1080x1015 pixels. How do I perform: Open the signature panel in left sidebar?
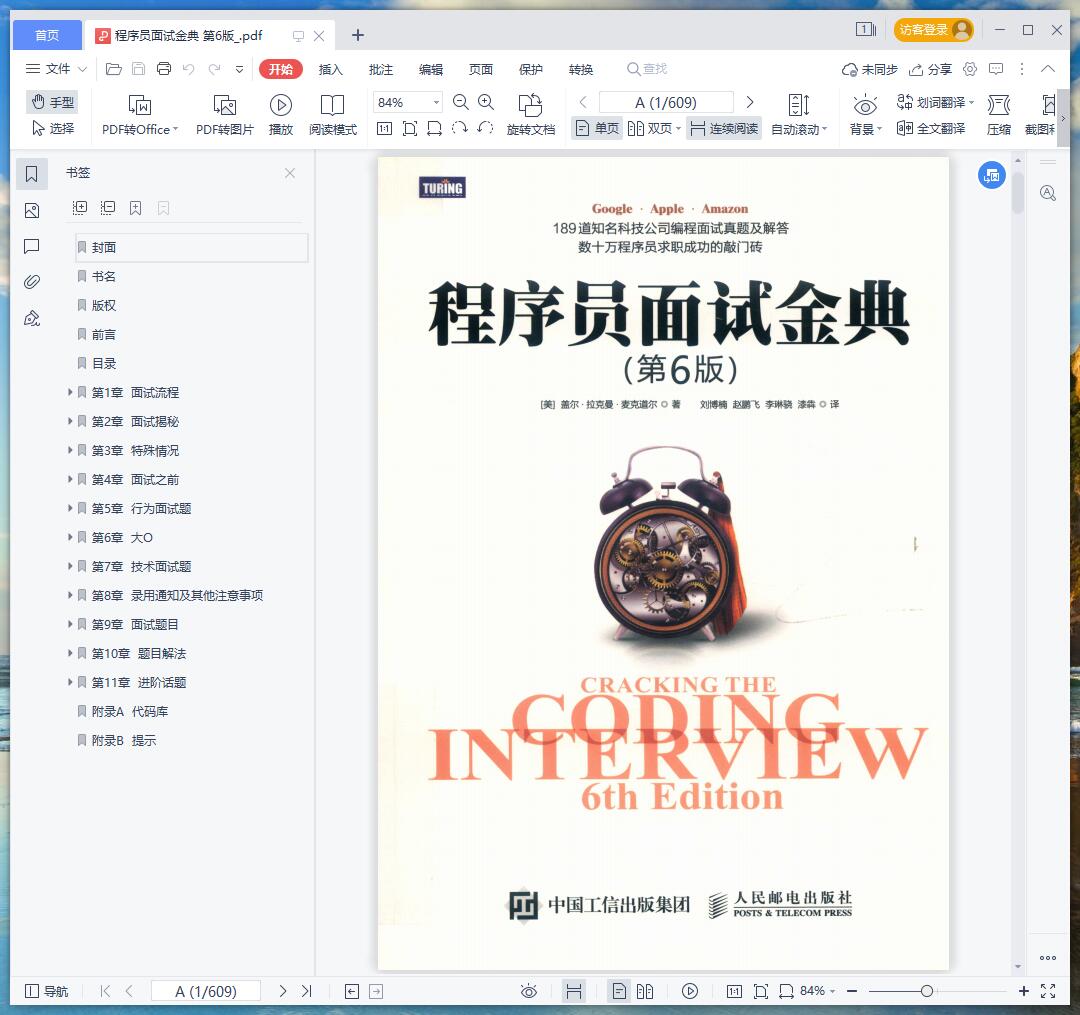(32, 318)
